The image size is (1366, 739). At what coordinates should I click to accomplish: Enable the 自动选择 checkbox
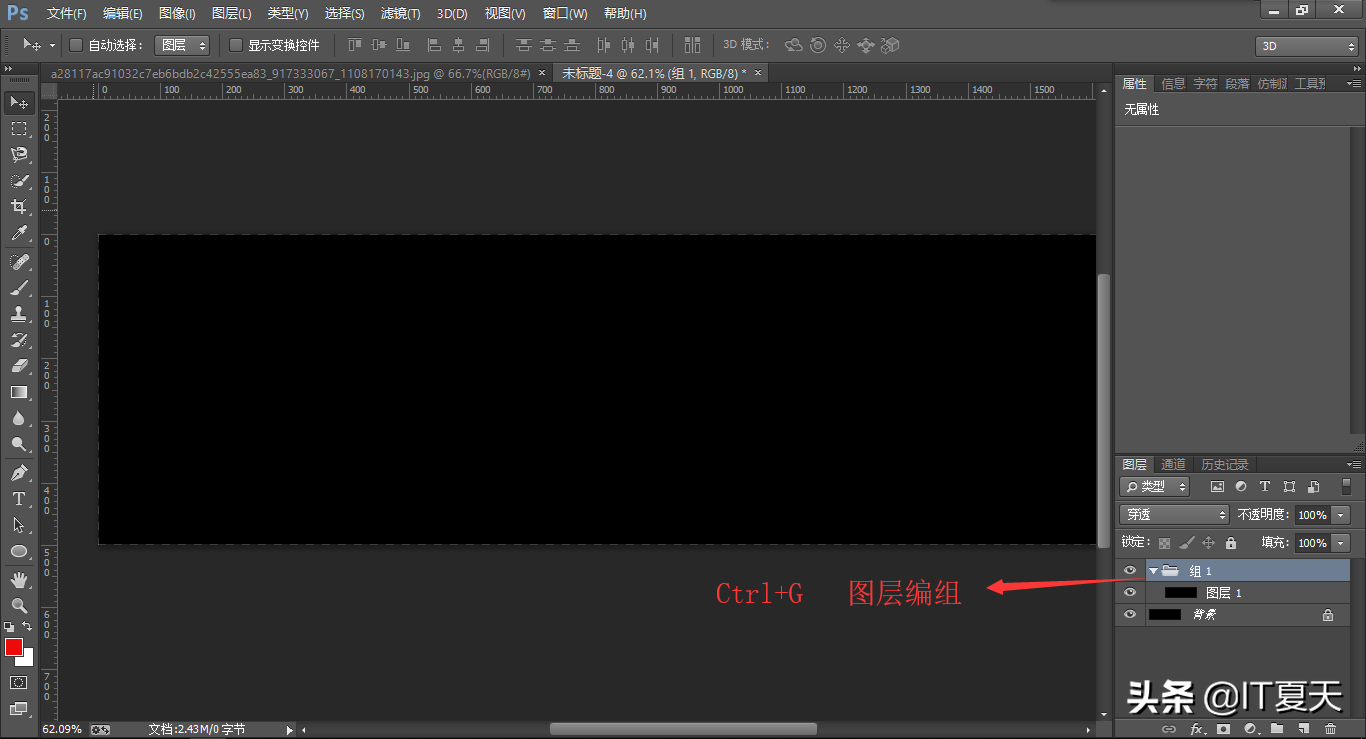pyautogui.click(x=76, y=45)
